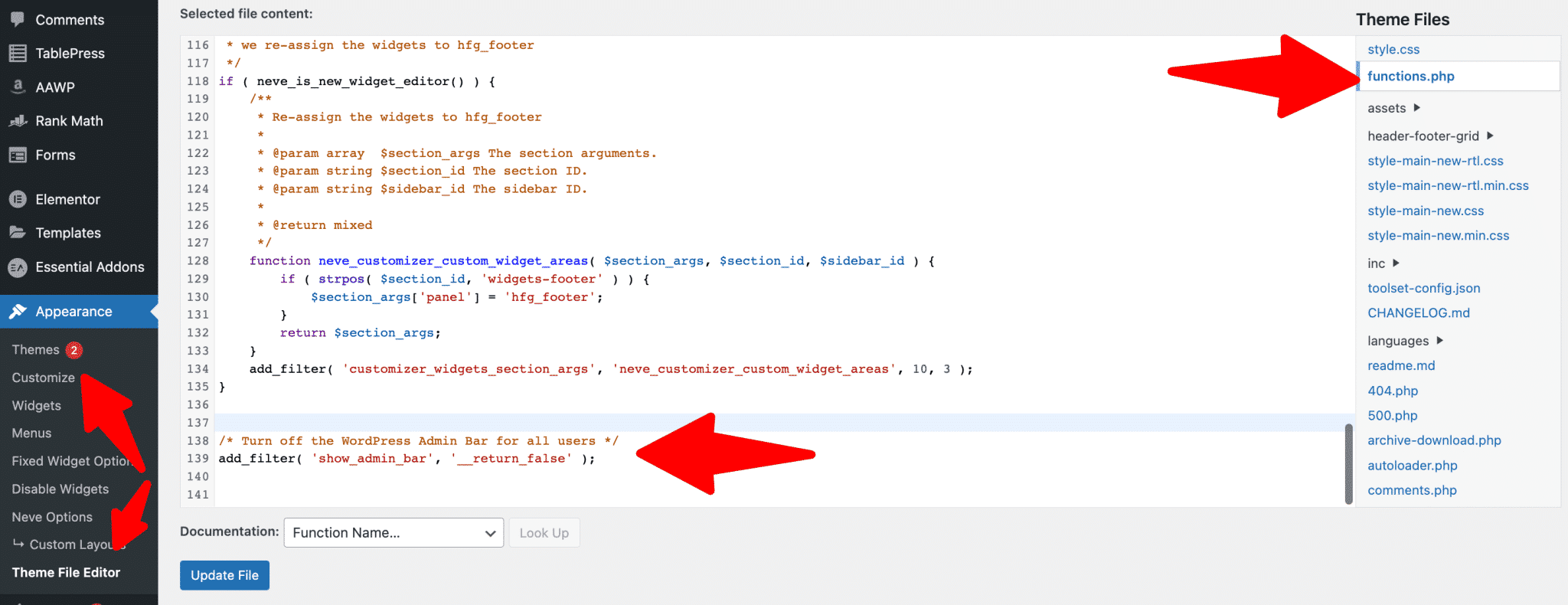Viewport: 1568px width, 605px height.
Task: Open the Widgets submenu item
Action: point(36,405)
